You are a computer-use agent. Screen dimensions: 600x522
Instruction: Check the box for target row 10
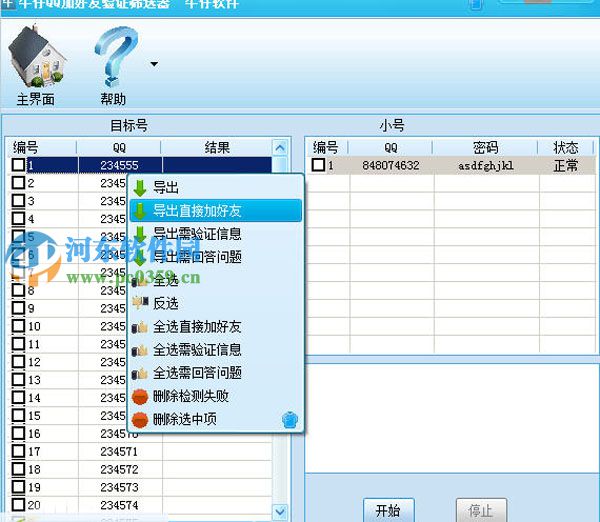tap(18, 326)
